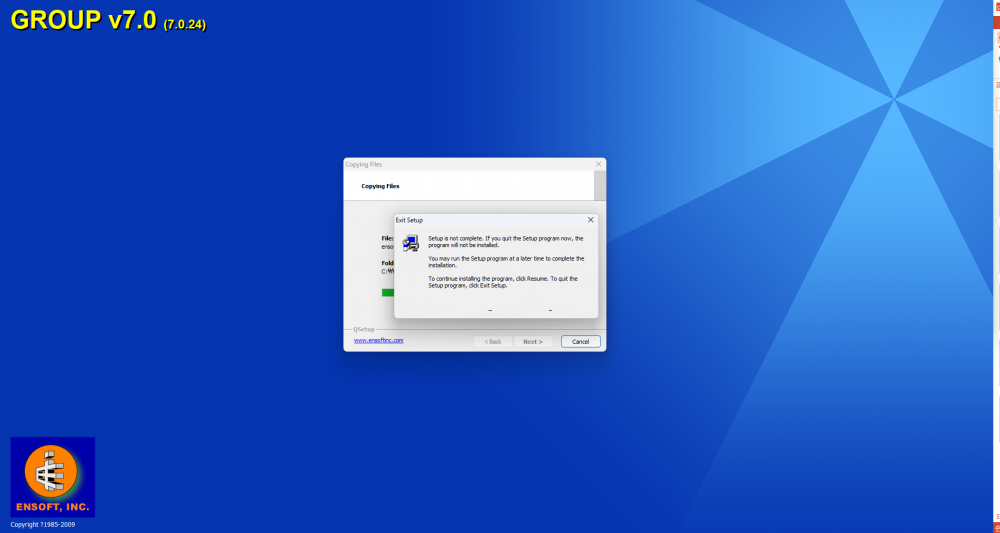Viewport: 1000px width, 533px height.
Task: Click the "To continue installing the program" text
Action: pyautogui.click(x=503, y=282)
